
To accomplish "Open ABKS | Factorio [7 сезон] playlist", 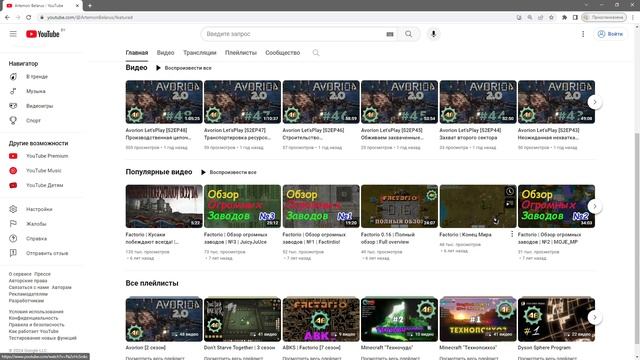I will click(321, 320).
